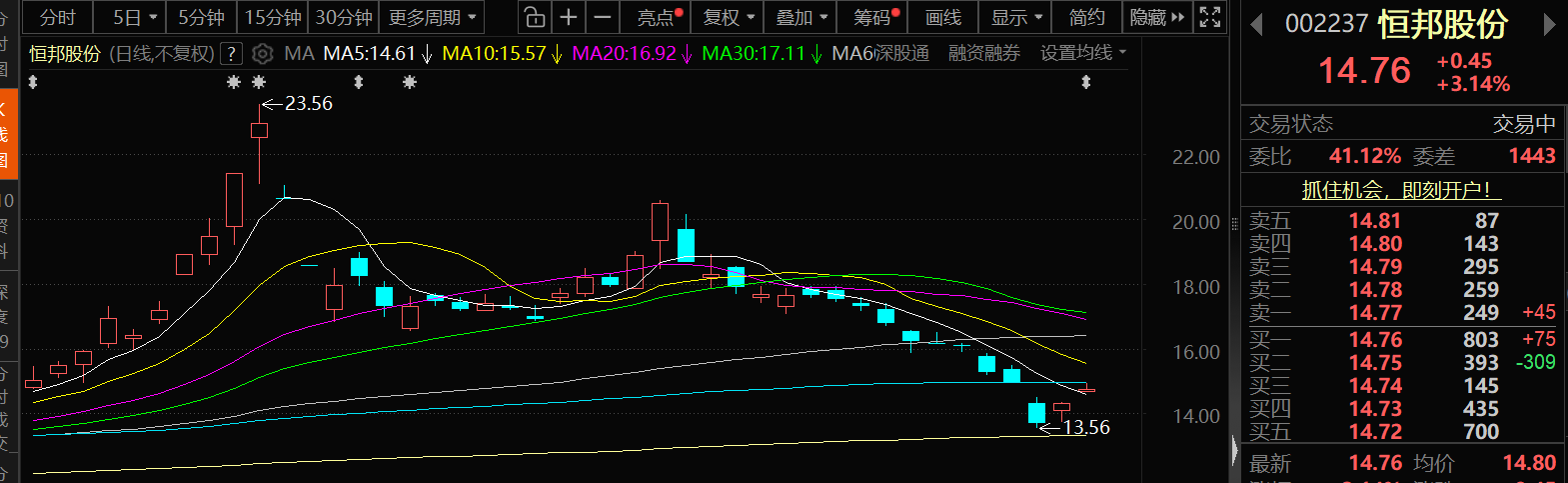
Task: Switch to 分时 intraday view
Action: 57,17
